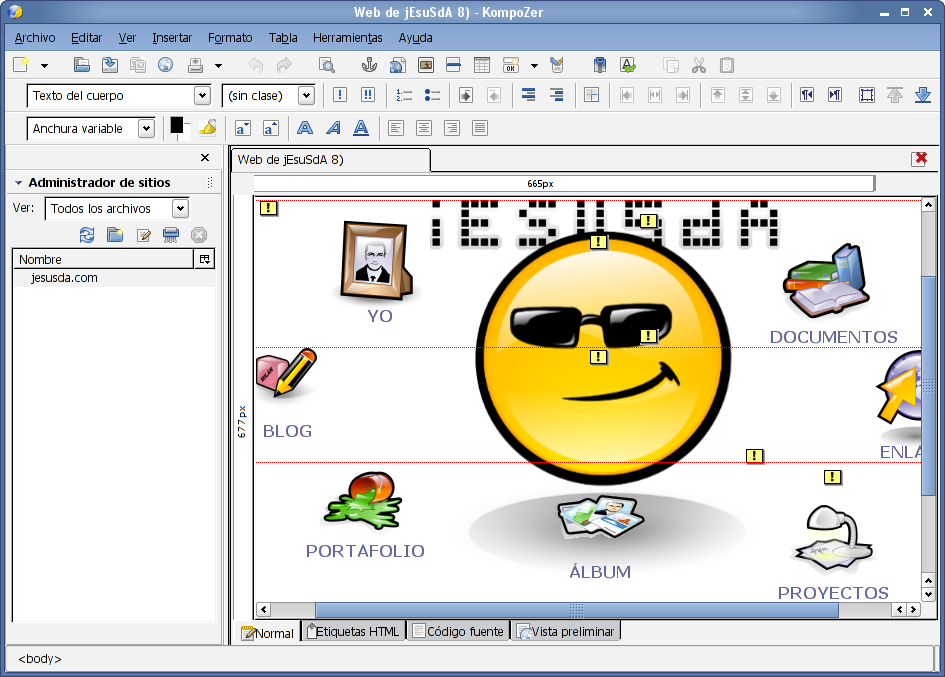Open the Tabla menu
Viewport: 945px width, 677px height.
pos(283,37)
